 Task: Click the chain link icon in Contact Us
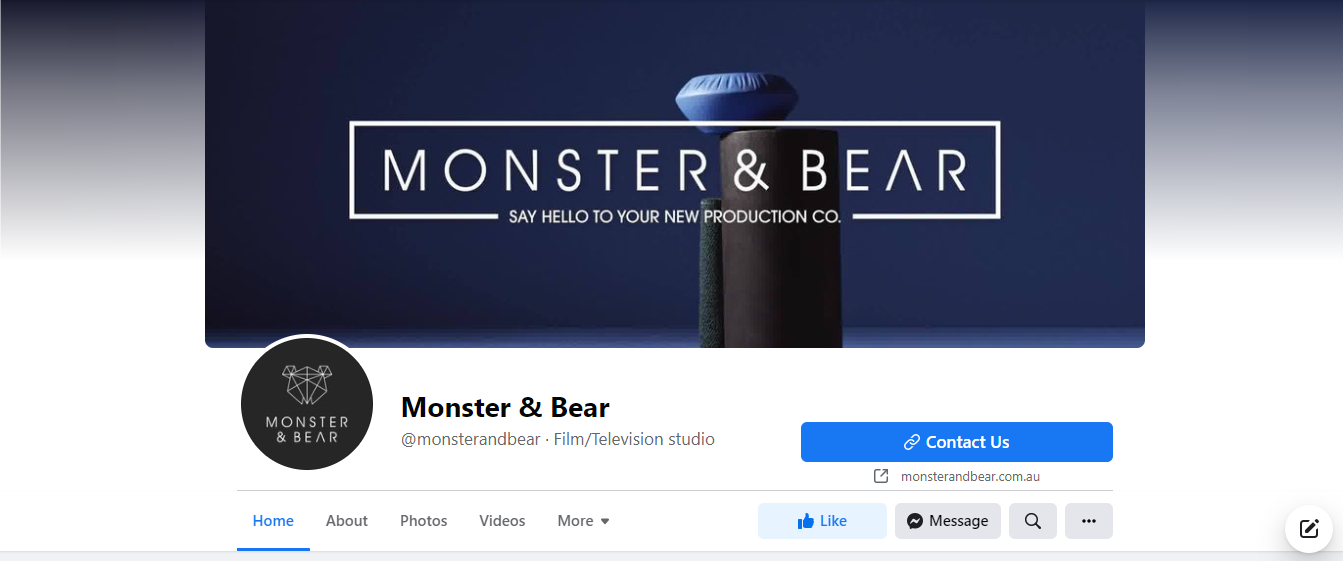click(x=911, y=442)
